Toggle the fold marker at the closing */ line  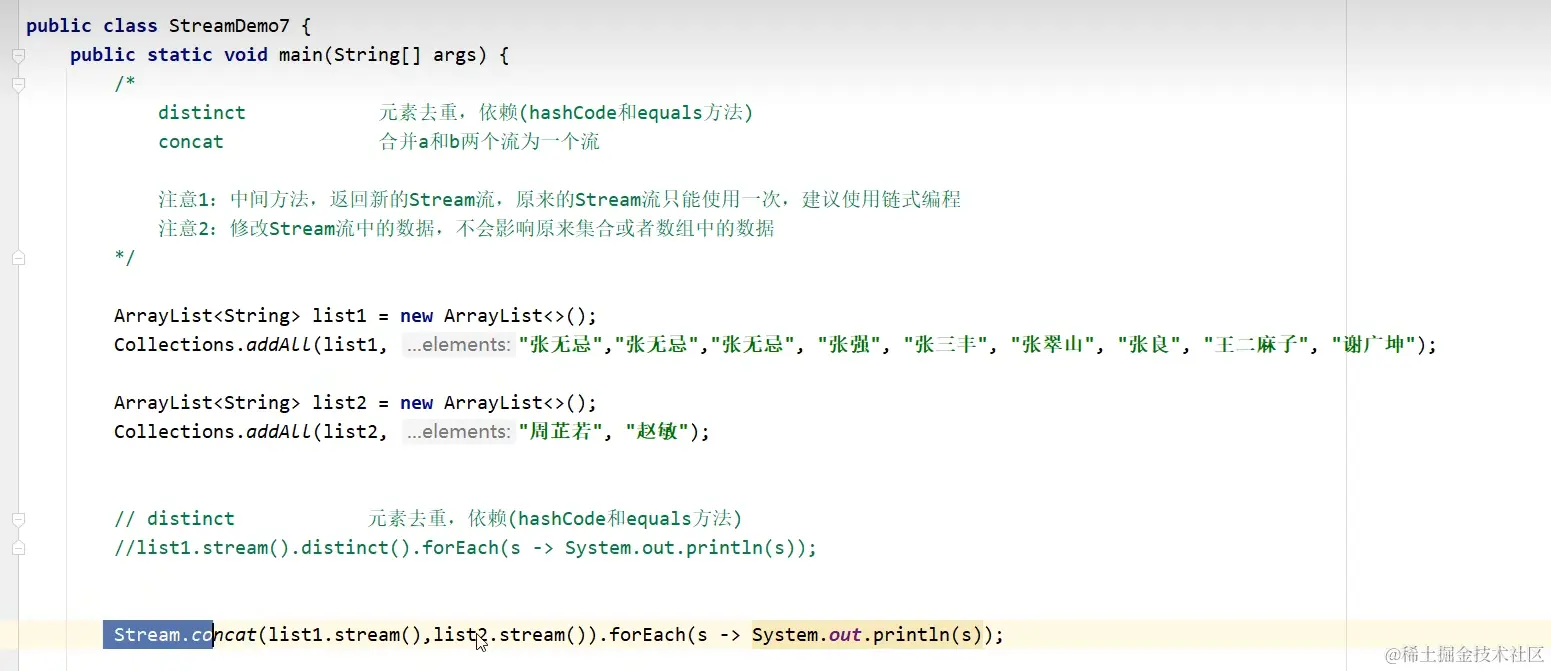[18, 258]
